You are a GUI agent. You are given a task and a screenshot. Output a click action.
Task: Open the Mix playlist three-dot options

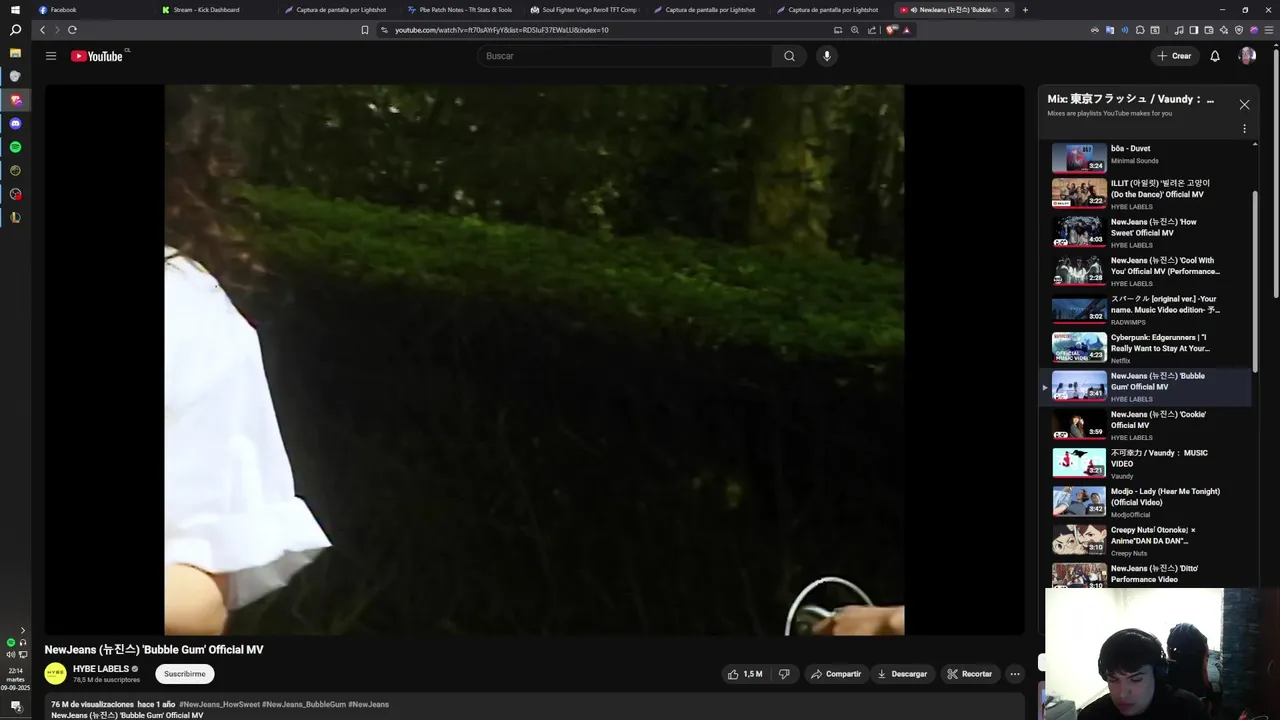1244,129
